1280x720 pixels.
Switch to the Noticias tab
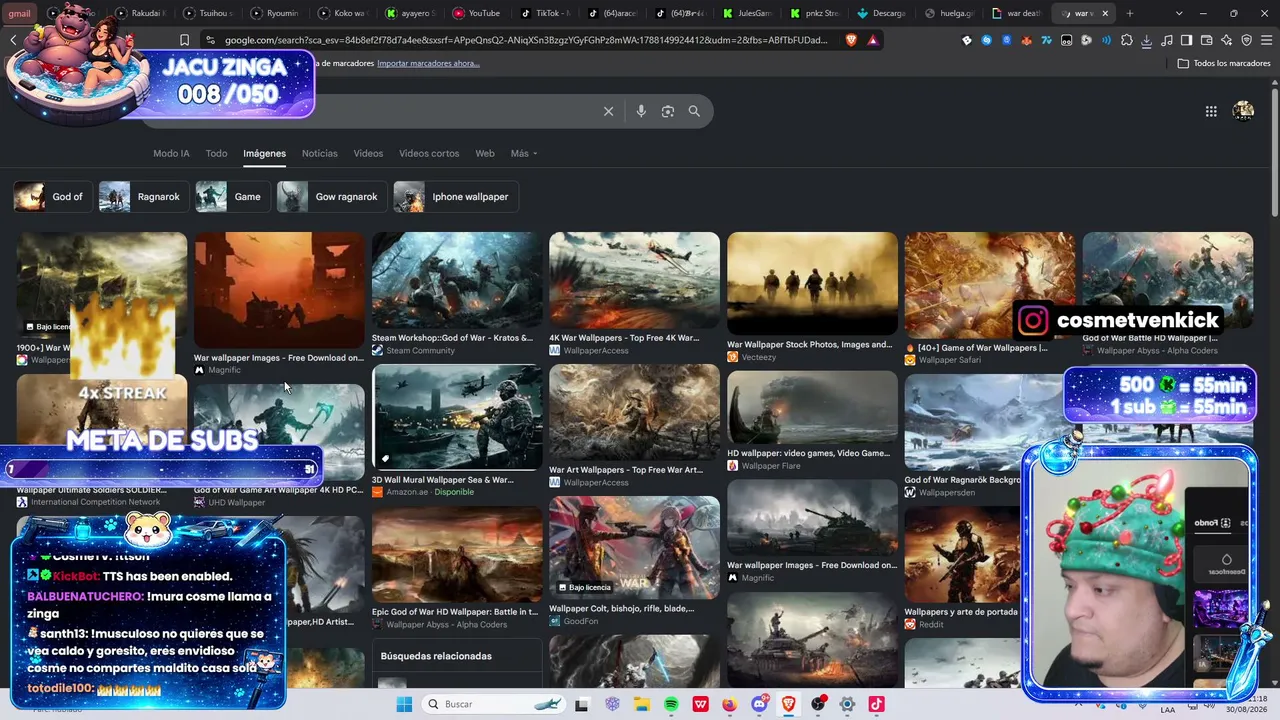click(x=320, y=153)
